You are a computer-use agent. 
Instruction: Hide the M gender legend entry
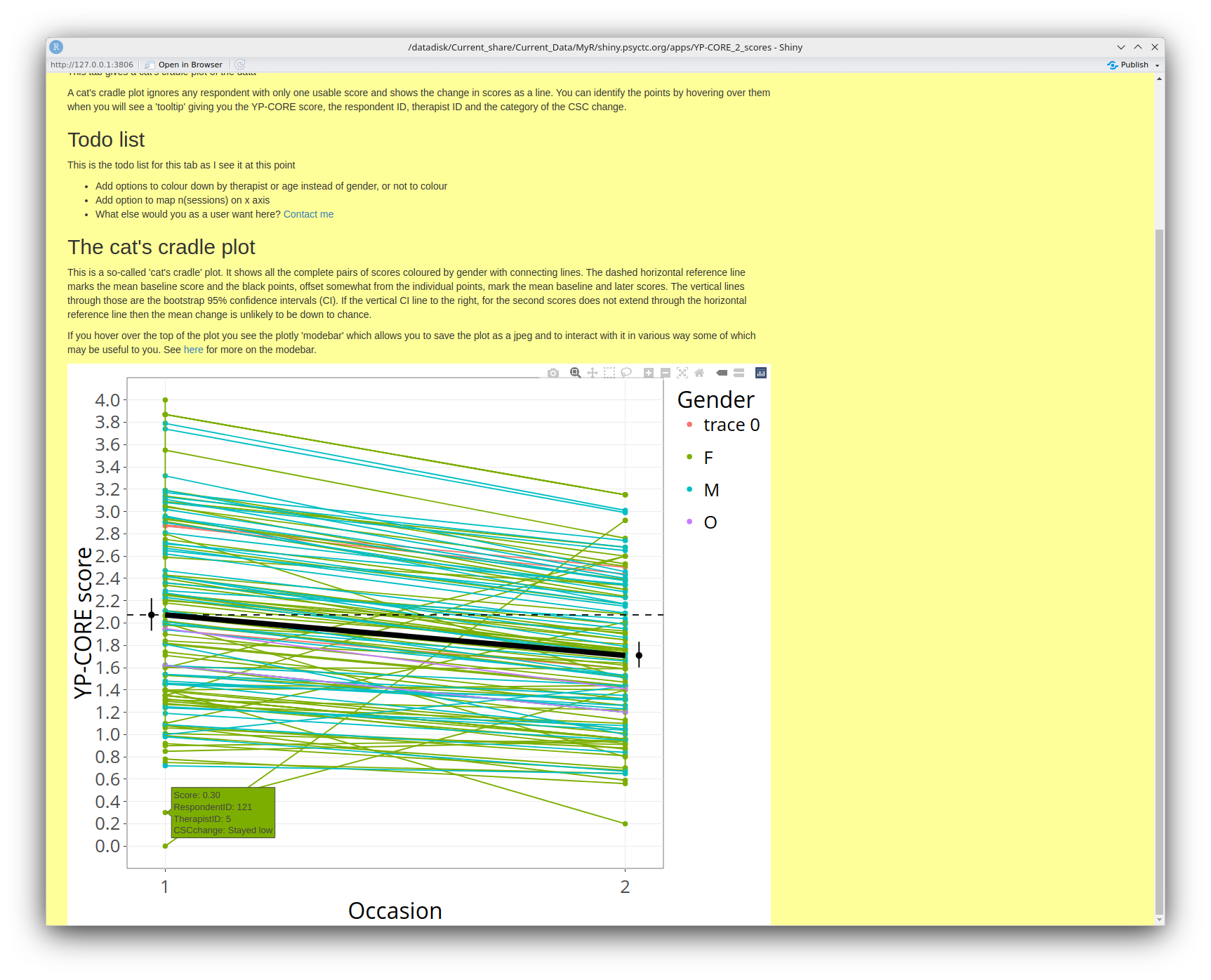(x=711, y=490)
